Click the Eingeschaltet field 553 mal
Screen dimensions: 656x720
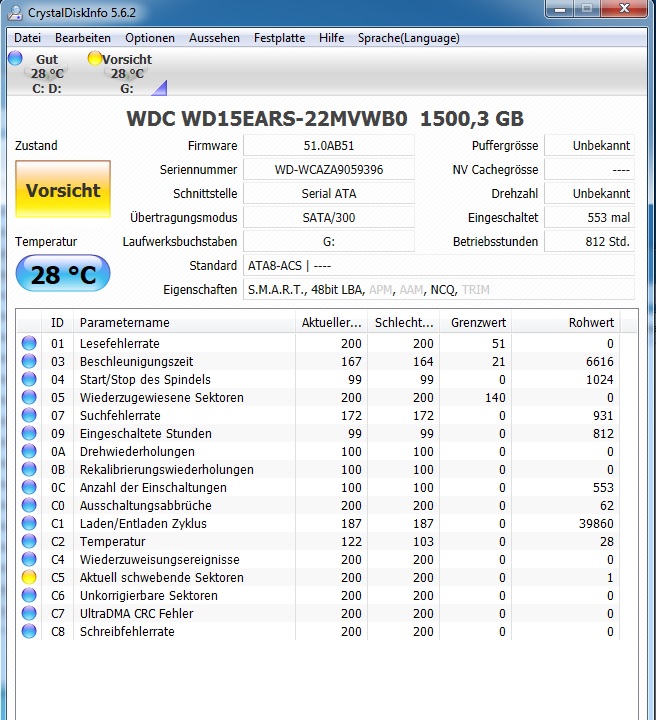click(589, 217)
